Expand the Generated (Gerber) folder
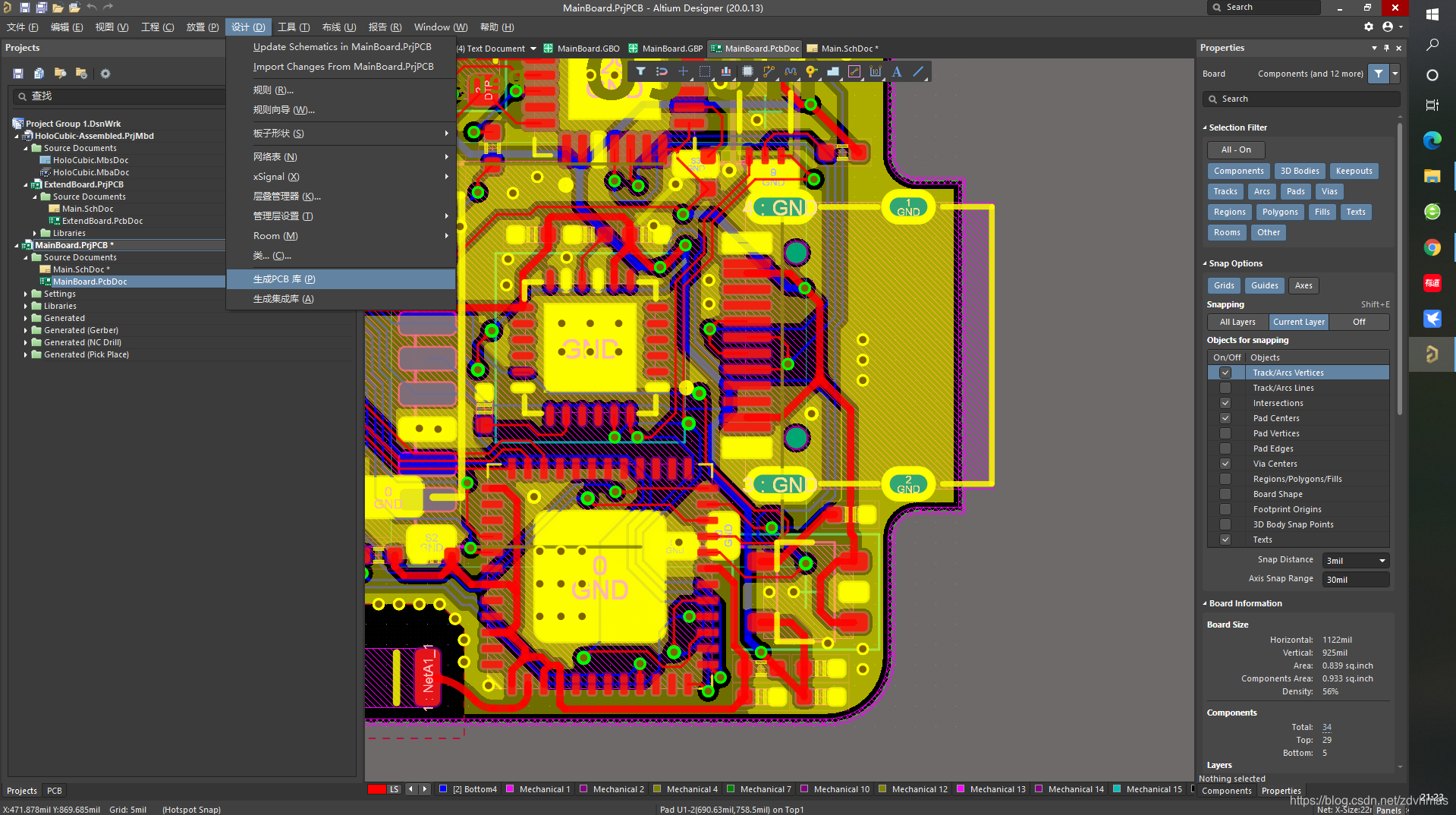 pos(25,330)
